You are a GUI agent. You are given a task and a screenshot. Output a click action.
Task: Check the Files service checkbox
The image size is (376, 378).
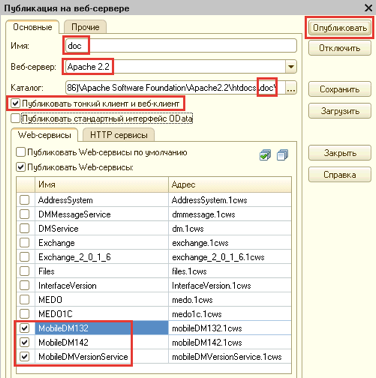25,271
